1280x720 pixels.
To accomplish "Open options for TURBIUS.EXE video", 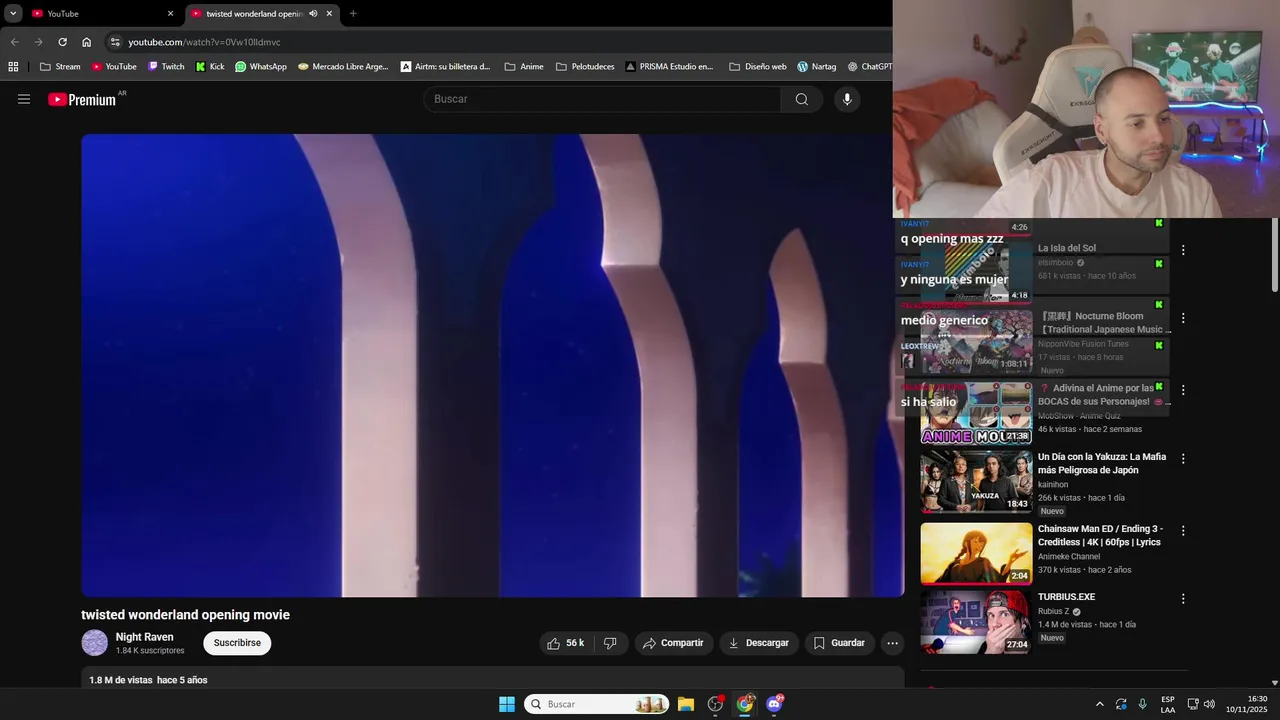I will point(1183,599).
